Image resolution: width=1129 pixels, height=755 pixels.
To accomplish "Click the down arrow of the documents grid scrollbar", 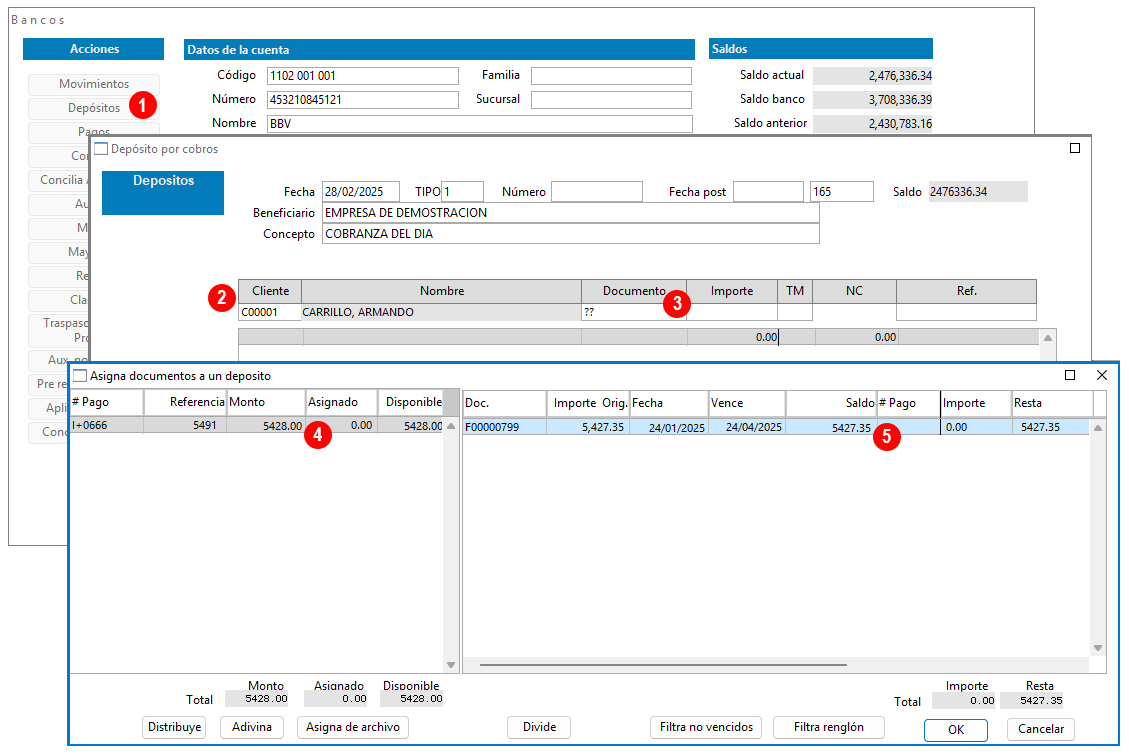I will [1098, 648].
